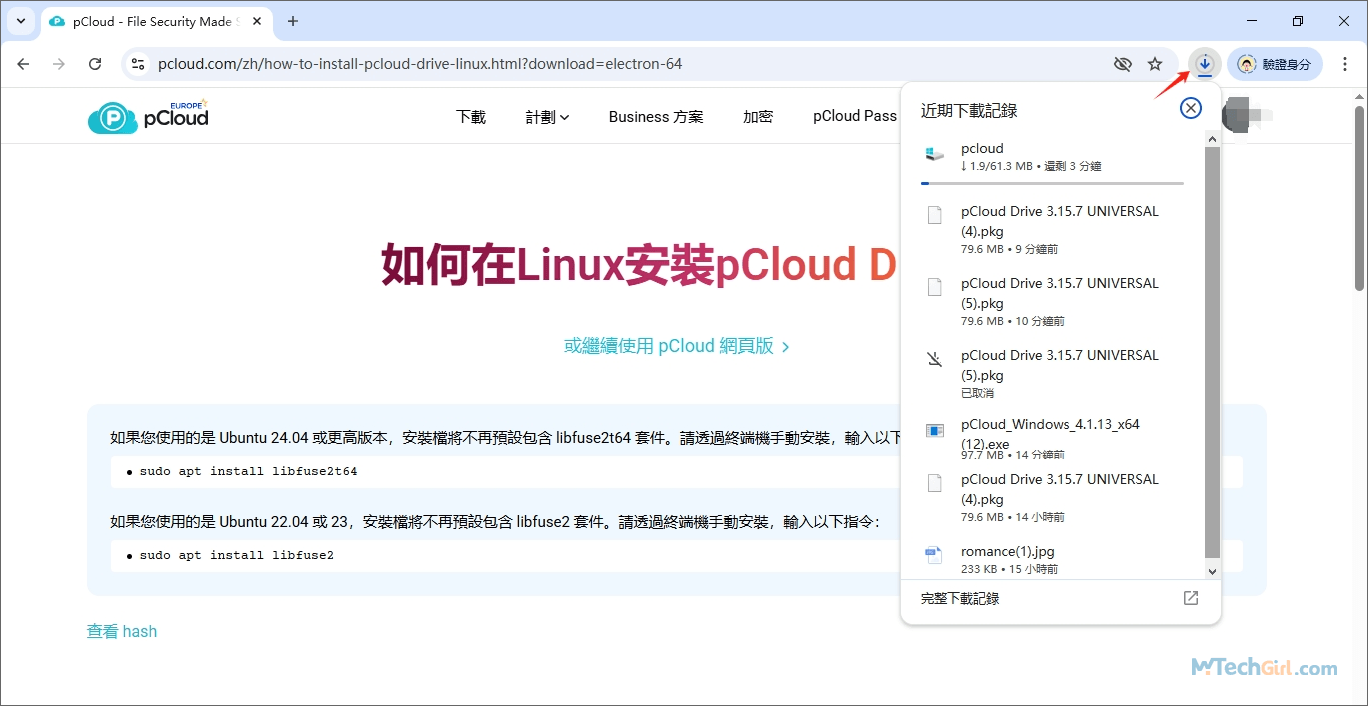
Task: Open a new browser tab
Action: (293, 21)
